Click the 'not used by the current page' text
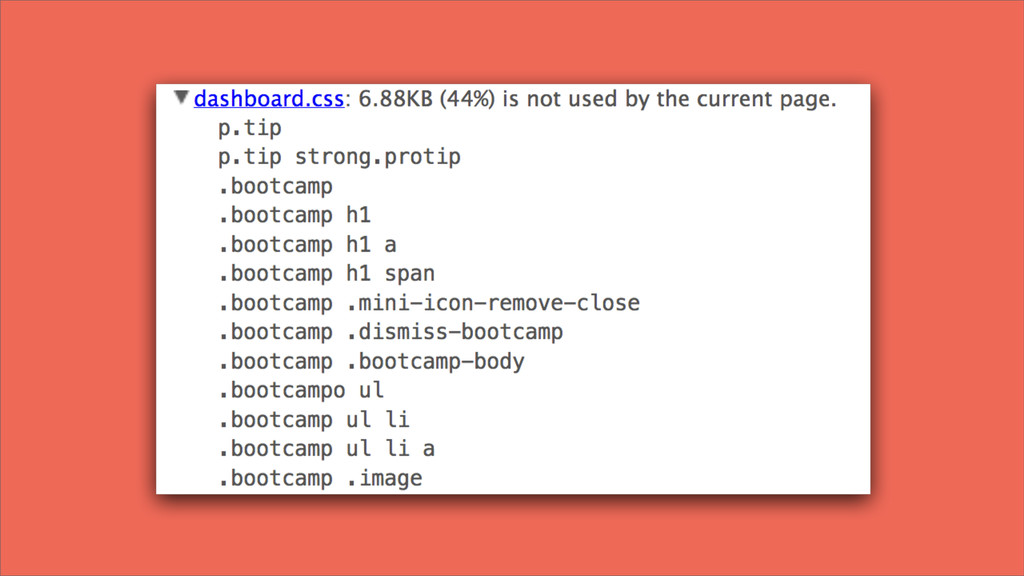The width and height of the screenshot is (1024, 576). [x=681, y=99]
